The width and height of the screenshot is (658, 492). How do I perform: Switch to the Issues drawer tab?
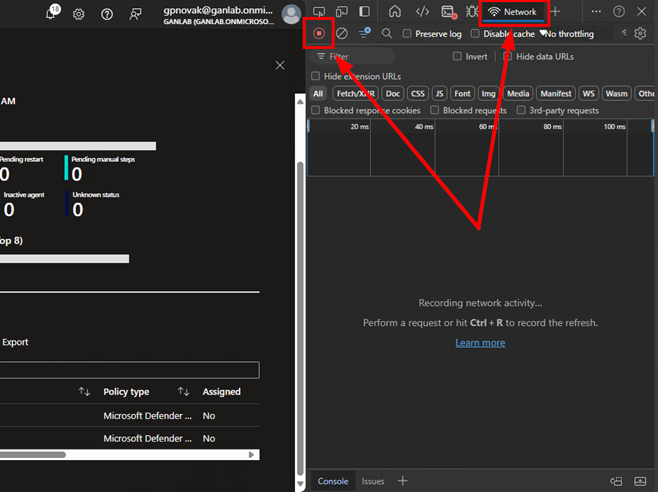(373, 481)
